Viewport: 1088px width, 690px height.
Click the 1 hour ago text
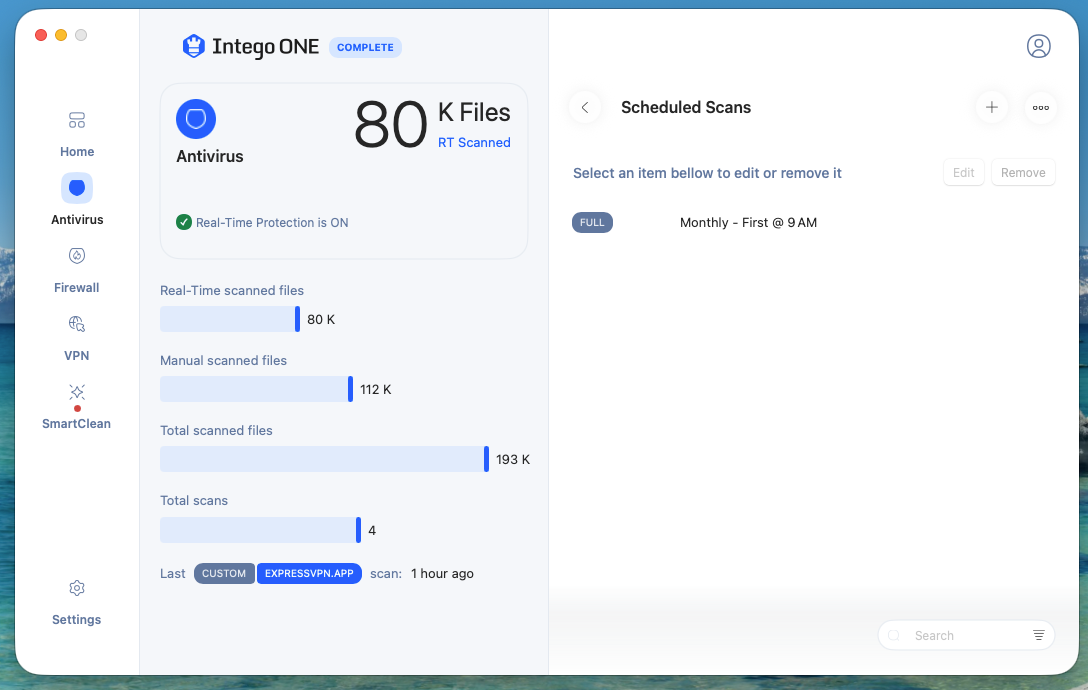(x=442, y=573)
